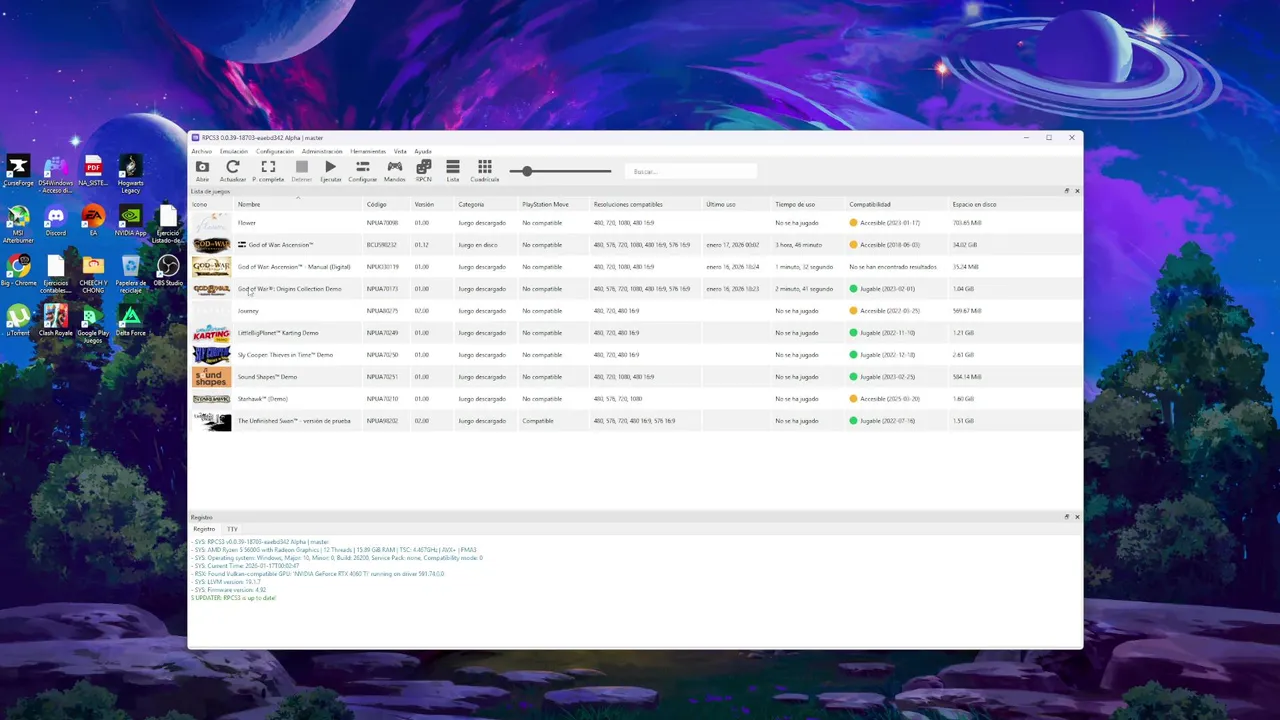Toggle fullscreen with P. completa icon
This screenshot has height=720, width=1280.
(268, 167)
